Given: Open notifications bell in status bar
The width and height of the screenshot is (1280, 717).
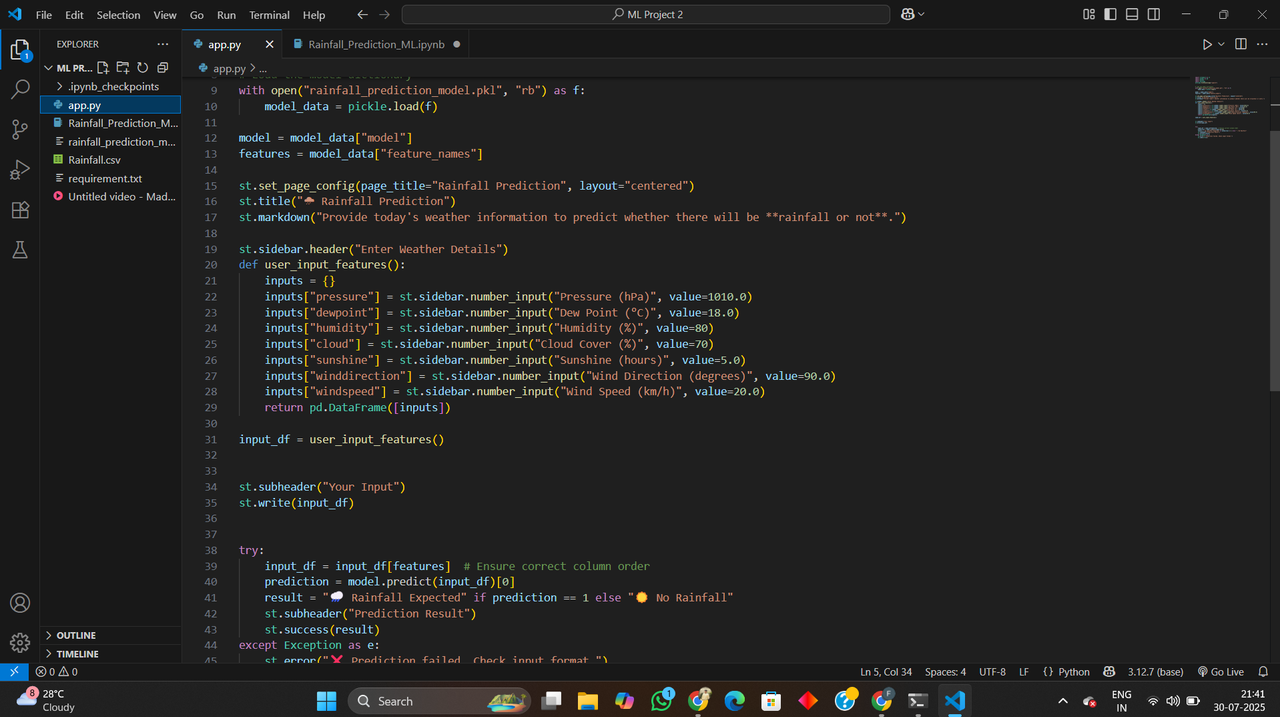Looking at the screenshot, I should (1263, 672).
